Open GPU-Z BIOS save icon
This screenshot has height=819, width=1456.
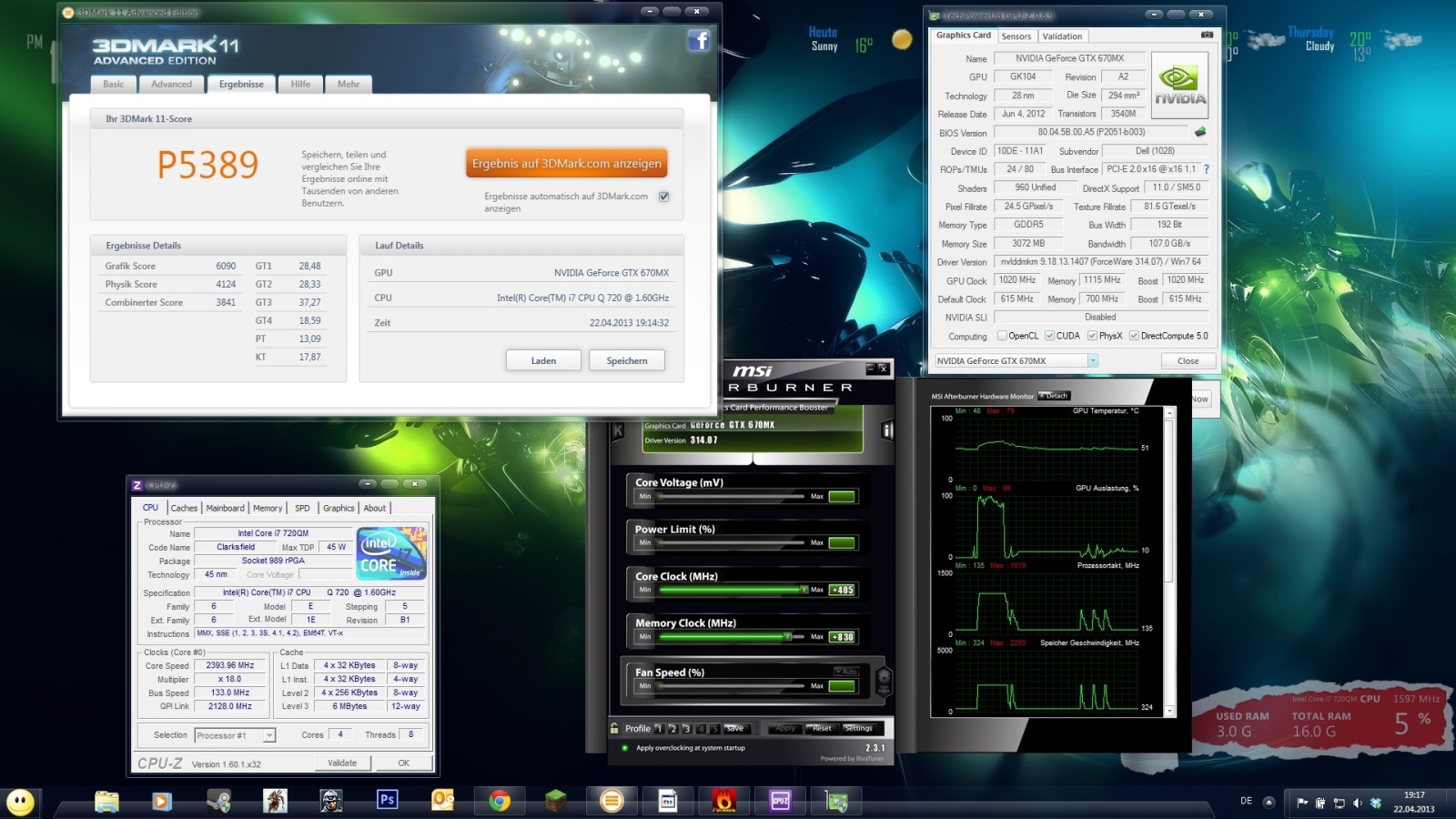(x=1200, y=132)
